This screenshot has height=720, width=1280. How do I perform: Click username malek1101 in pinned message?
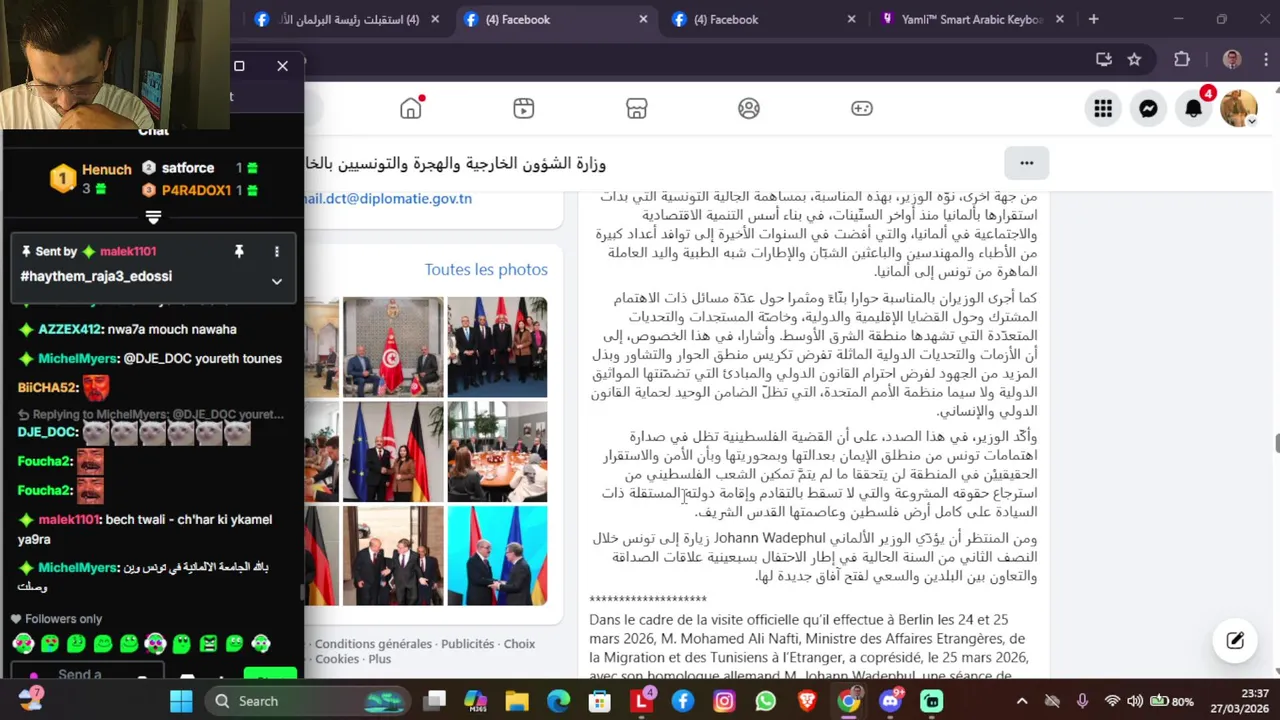tap(127, 252)
